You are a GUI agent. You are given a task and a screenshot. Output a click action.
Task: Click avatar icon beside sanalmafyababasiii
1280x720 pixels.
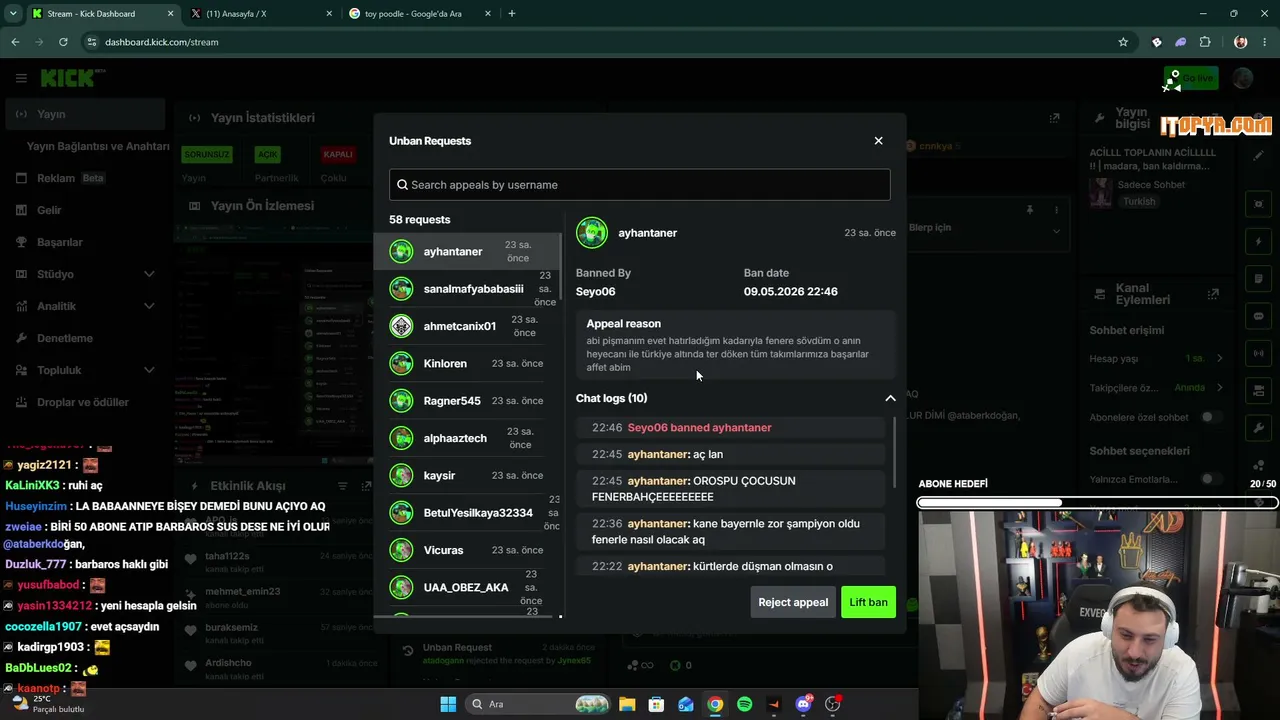(401, 289)
